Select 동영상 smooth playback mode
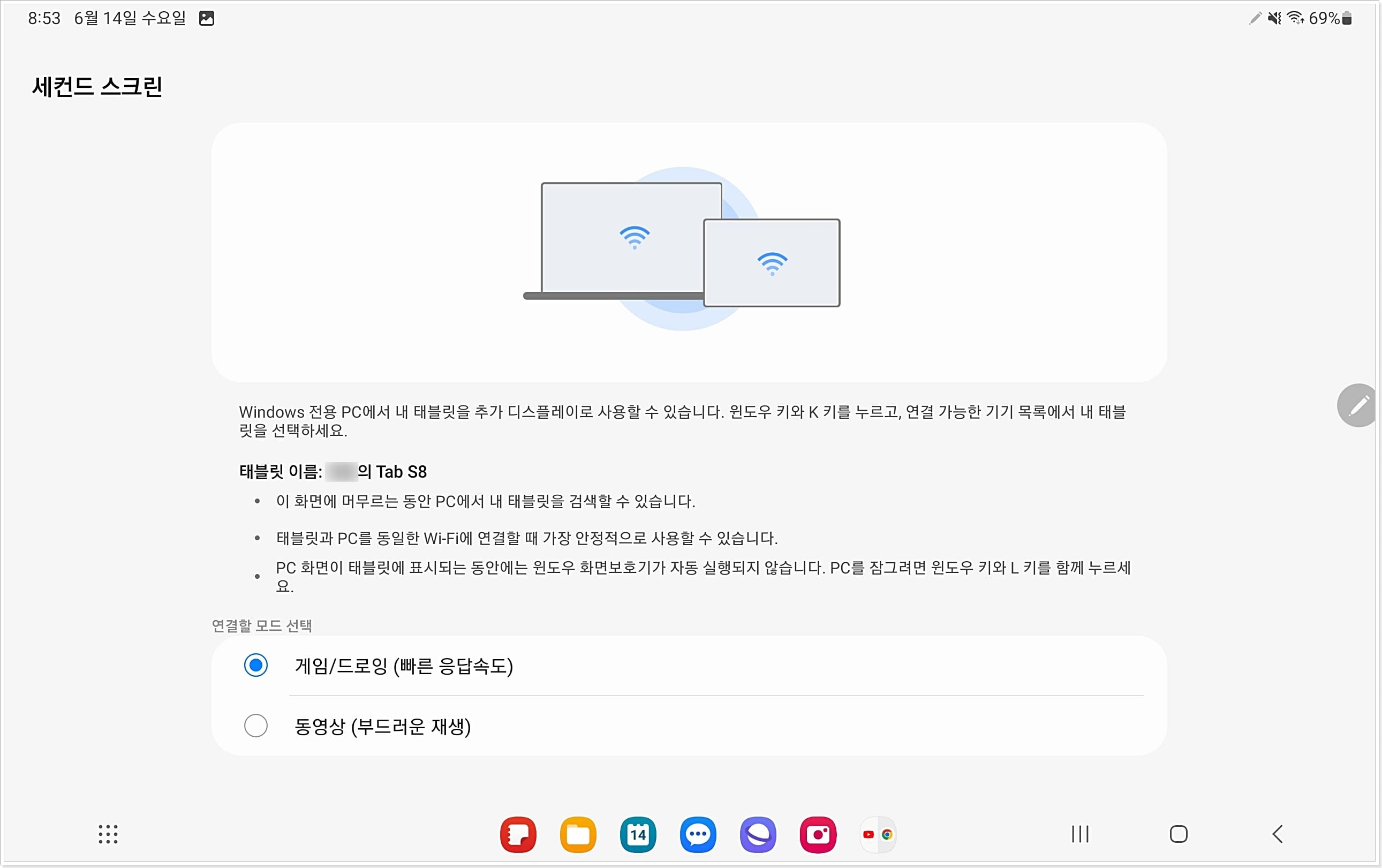Viewport: 1382px width, 868px height. tap(255, 726)
